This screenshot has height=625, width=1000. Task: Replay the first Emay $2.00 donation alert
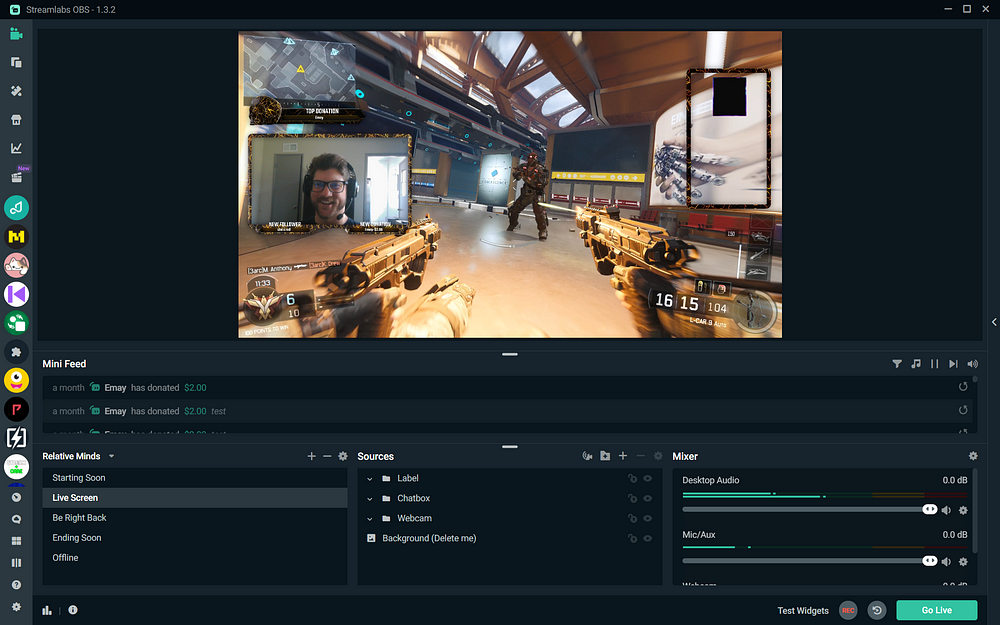coord(963,386)
